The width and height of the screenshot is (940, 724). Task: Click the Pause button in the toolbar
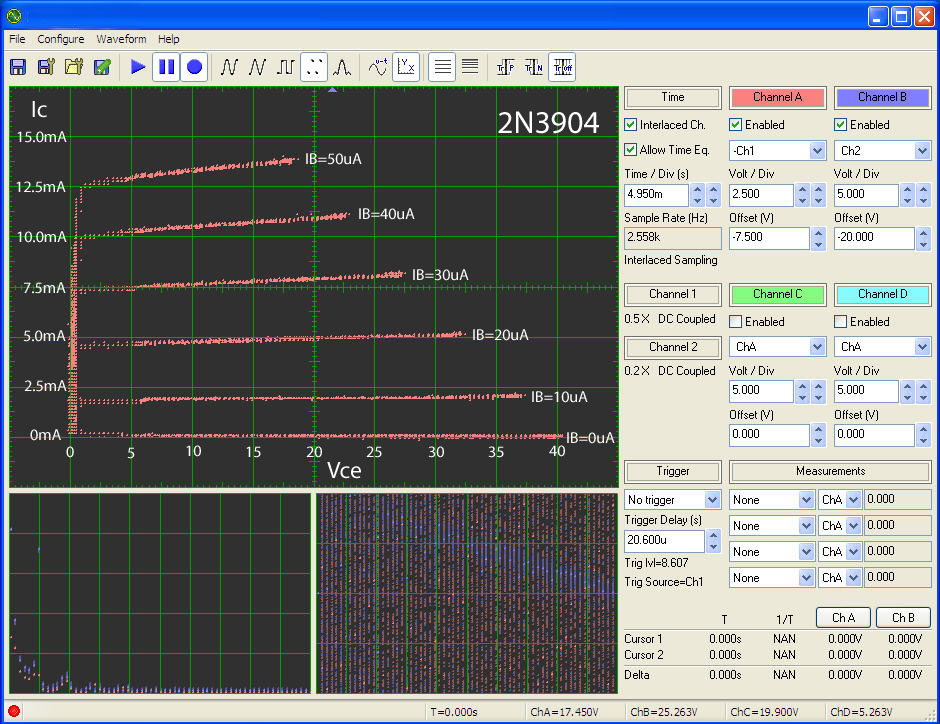[166, 67]
